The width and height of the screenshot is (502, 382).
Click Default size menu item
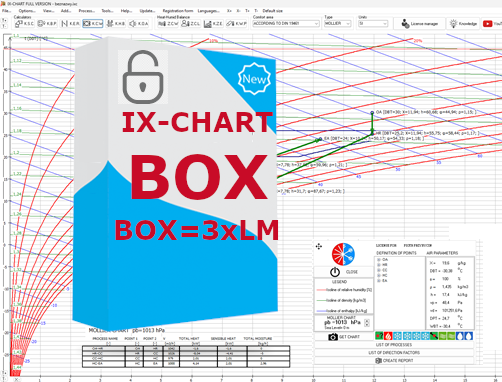pos(272,11)
